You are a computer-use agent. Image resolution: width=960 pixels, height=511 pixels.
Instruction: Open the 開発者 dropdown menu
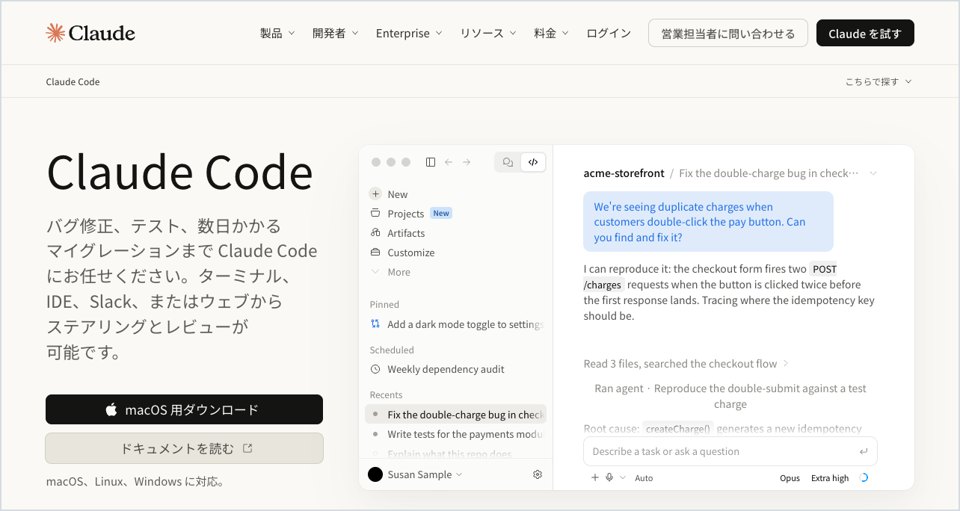(x=335, y=33)
